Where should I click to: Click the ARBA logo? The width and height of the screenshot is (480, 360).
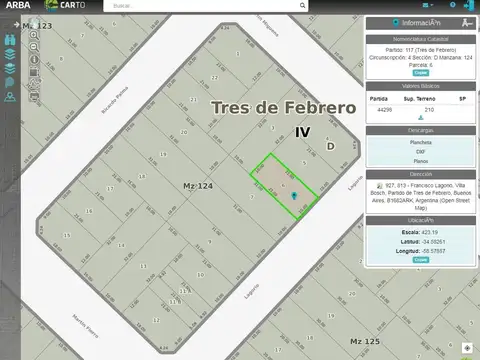(x=18, y=5)
